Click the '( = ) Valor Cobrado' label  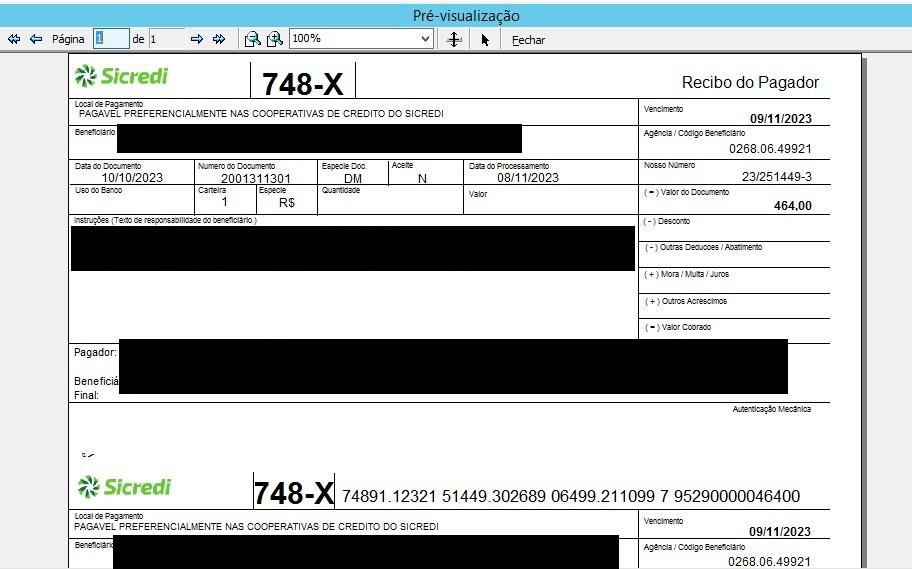[678, 328]
